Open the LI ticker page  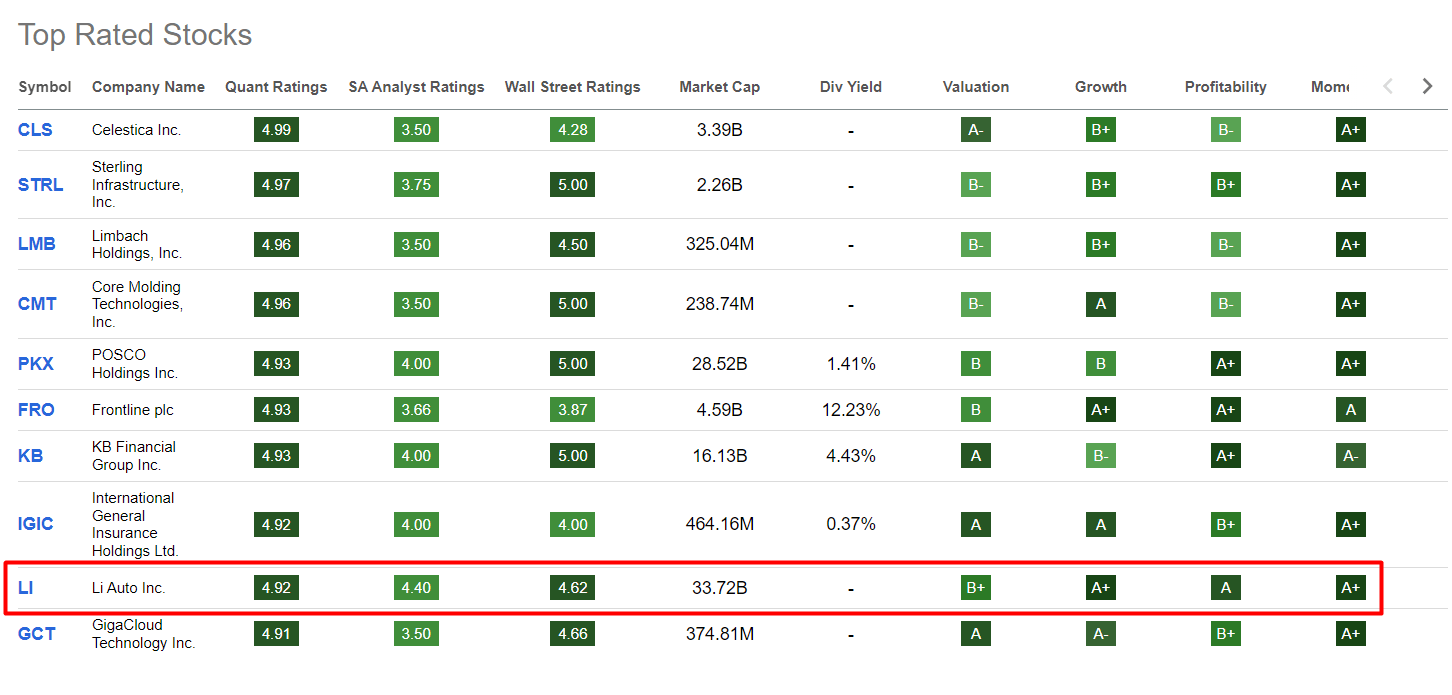25,588
